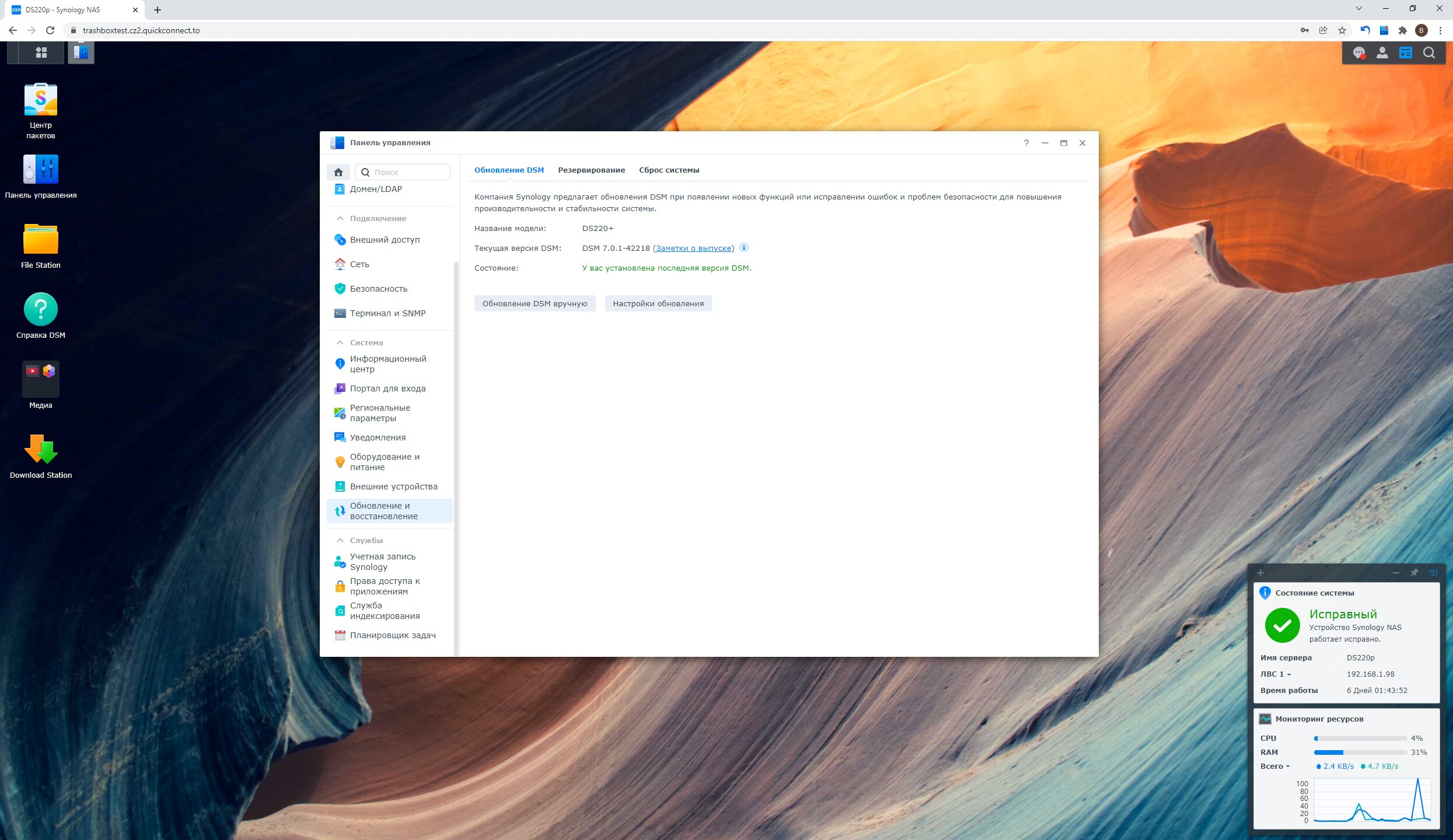Open Control Panel help question mark

click(x=1026, y=143)
